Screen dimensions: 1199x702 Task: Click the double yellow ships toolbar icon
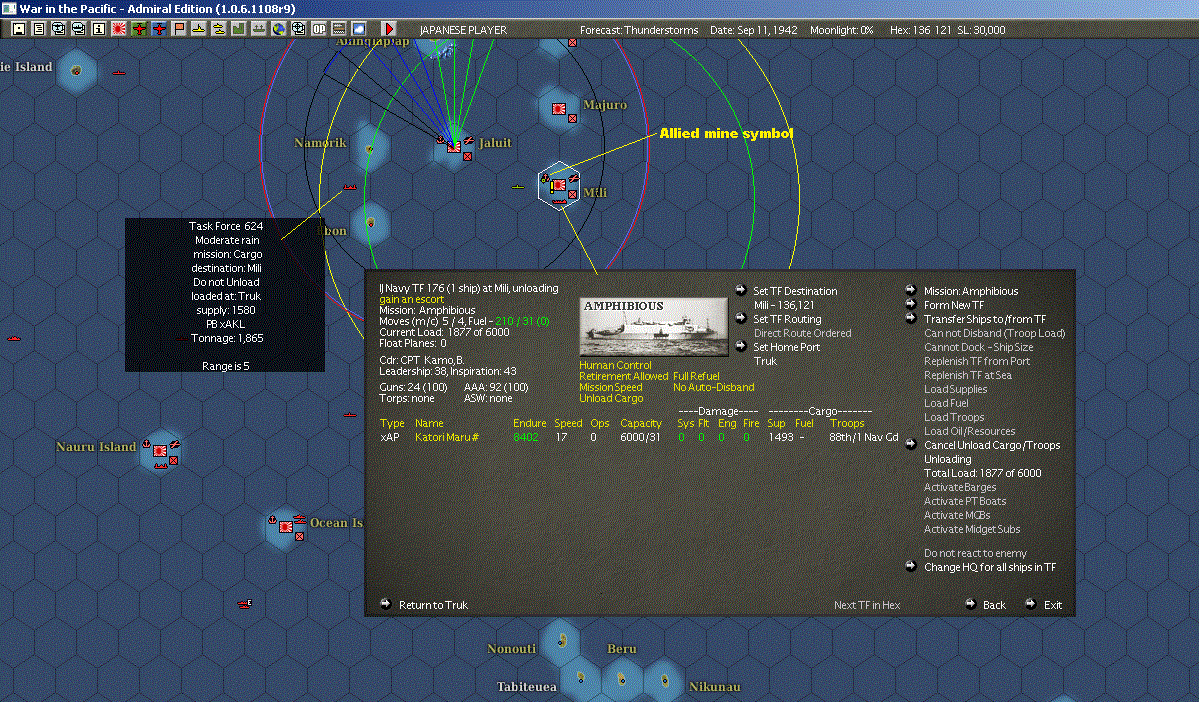coord(219,29)
